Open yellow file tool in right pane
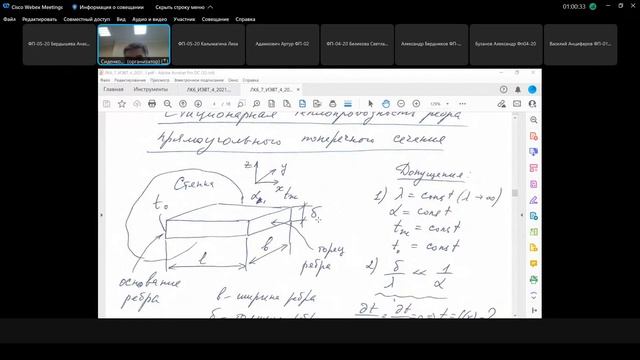Screen dimensions: 640x360 click(533, 248)
